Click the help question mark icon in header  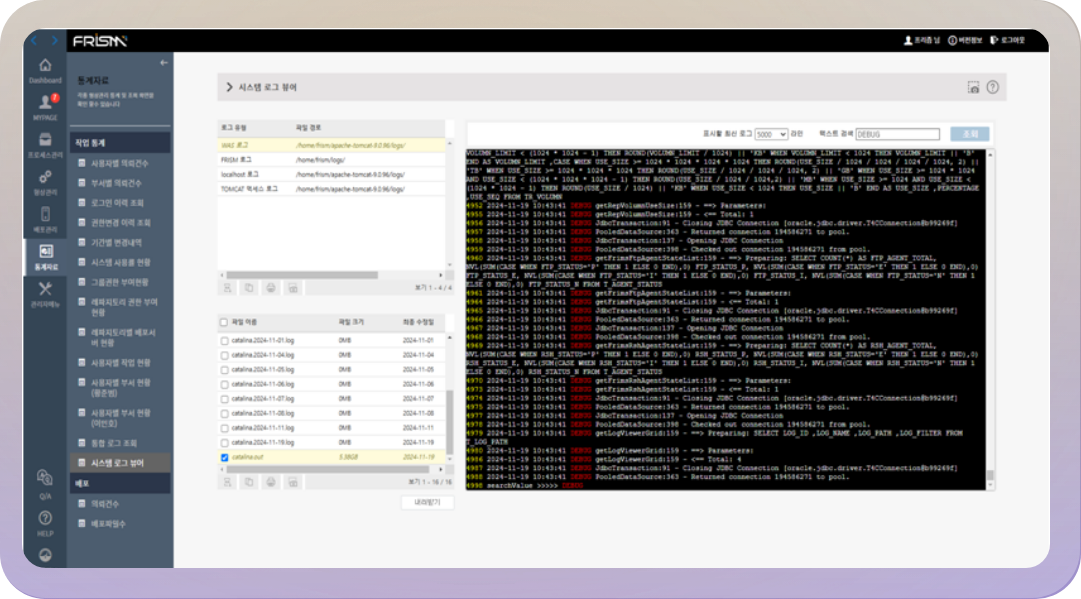point(992,88)
